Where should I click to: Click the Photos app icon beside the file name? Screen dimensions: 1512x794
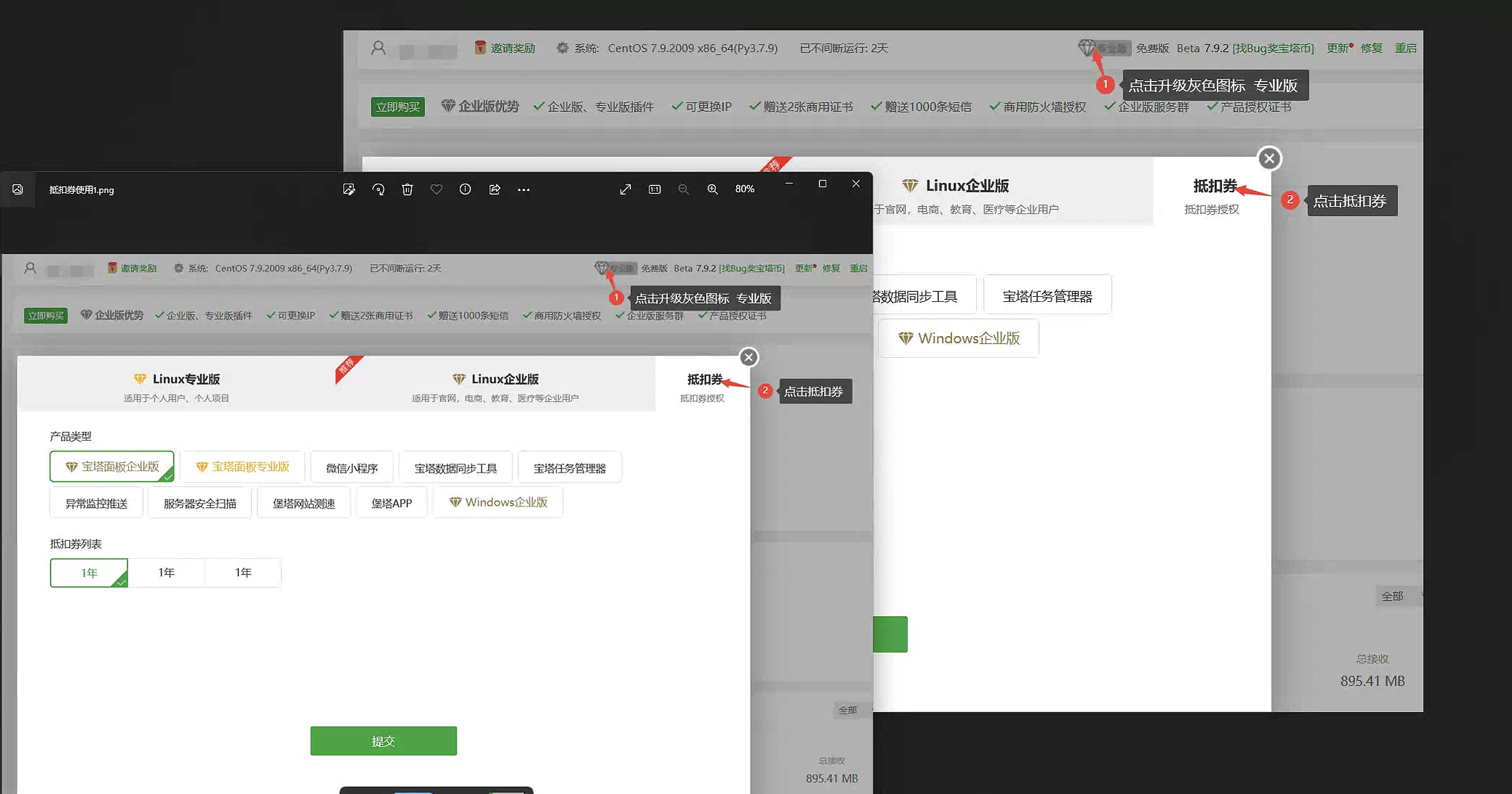[x=17, y=189]
